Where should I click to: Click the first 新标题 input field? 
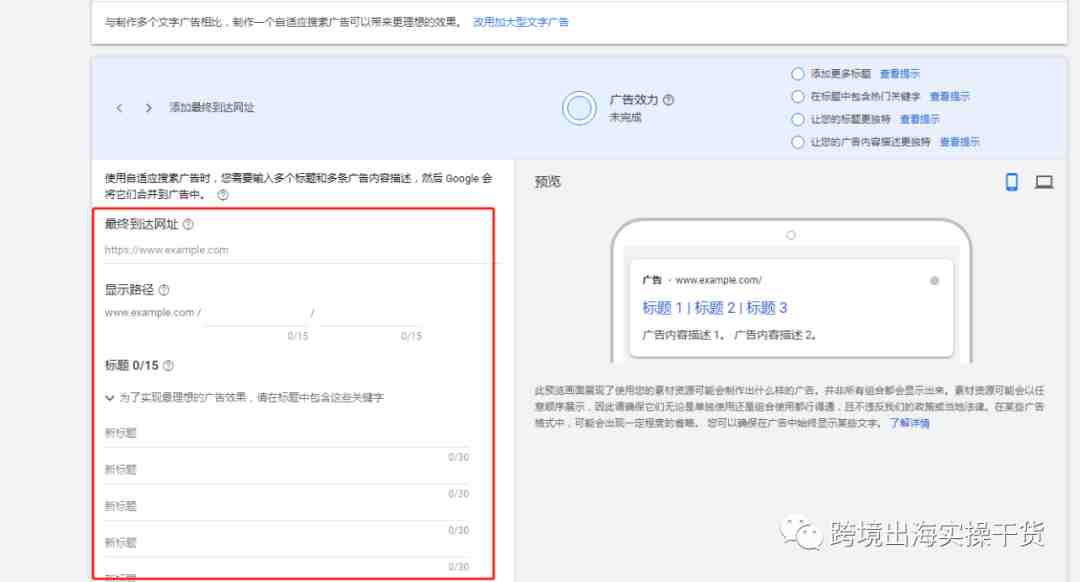[287, 433]
